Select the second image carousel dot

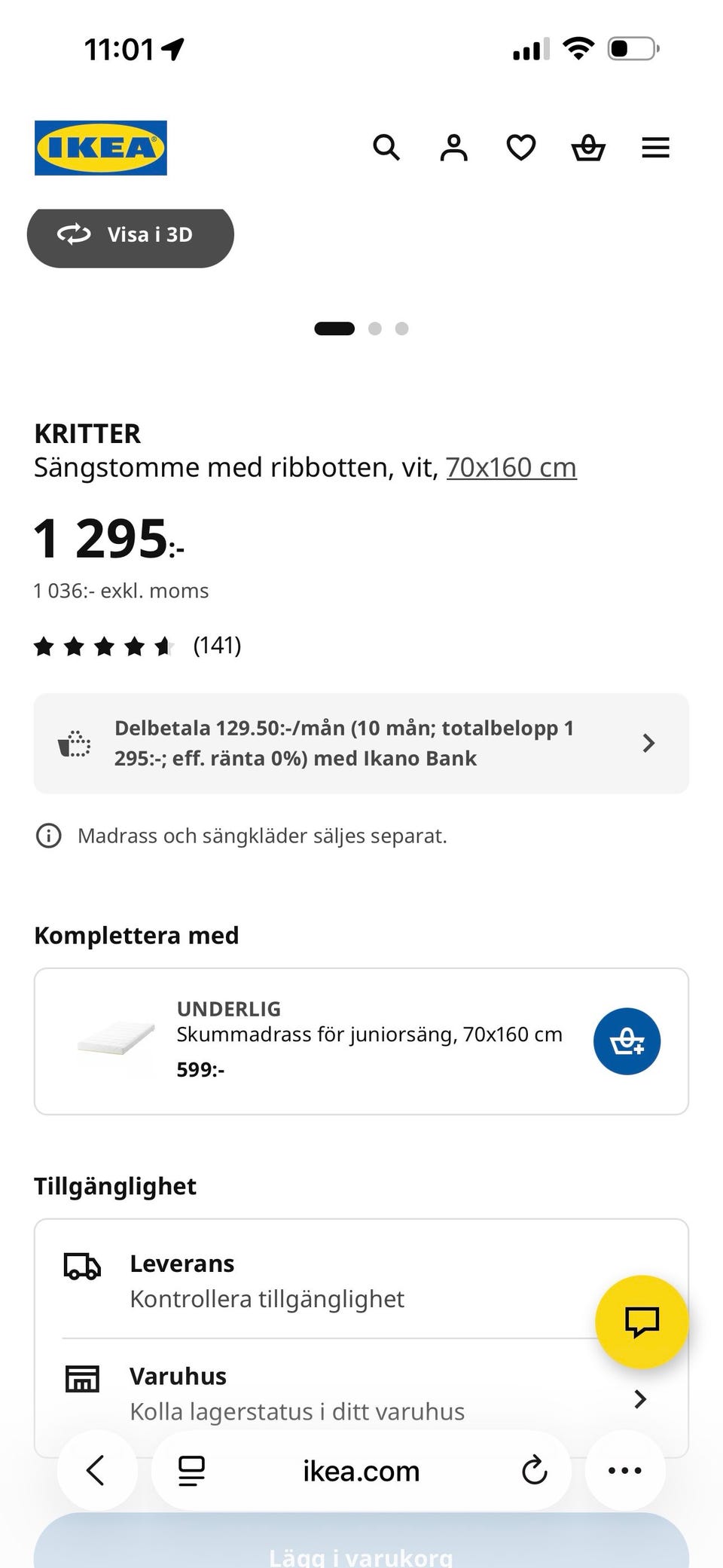click(375, 329)
